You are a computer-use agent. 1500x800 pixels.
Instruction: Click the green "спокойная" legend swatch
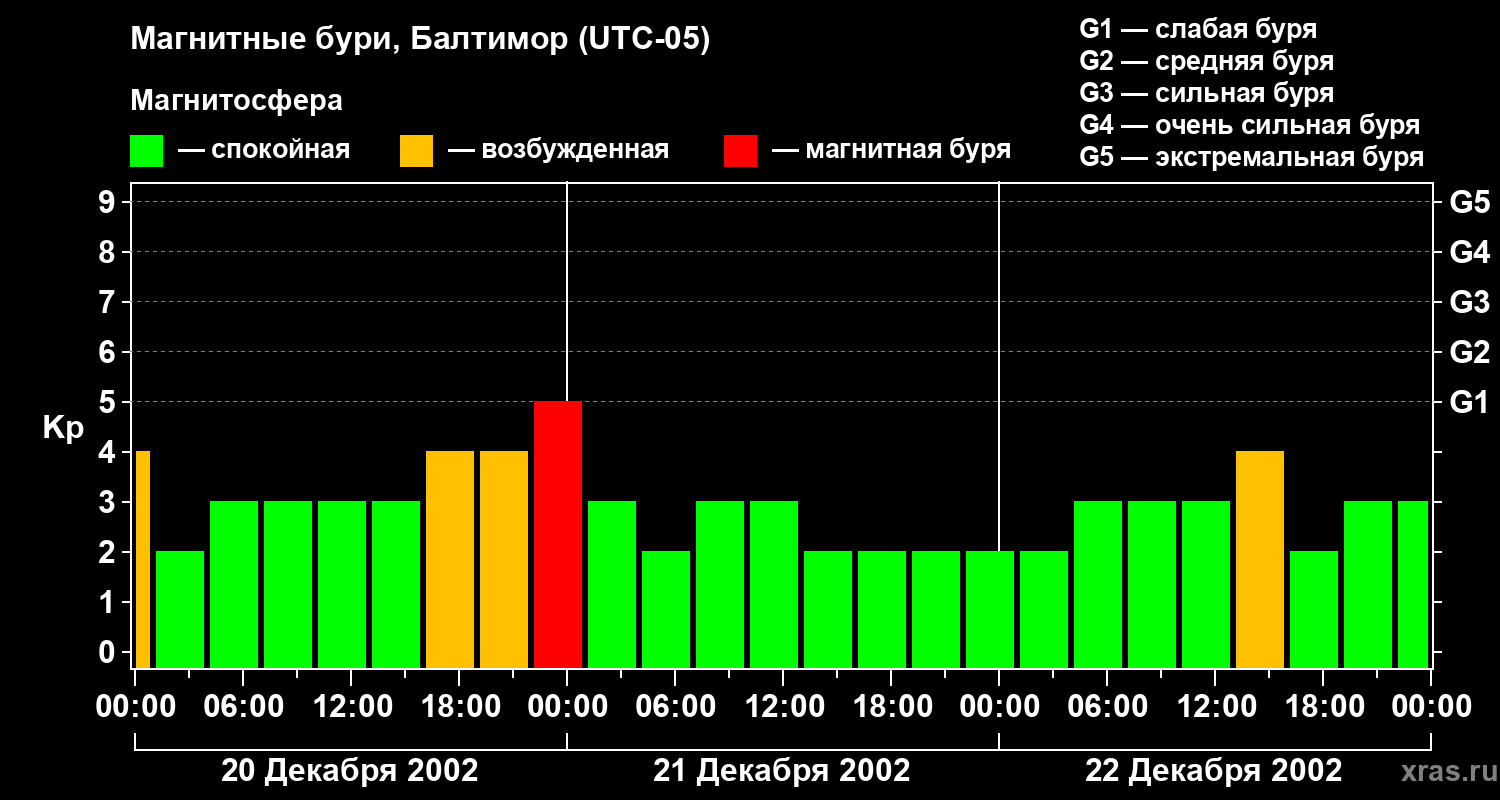146,151
